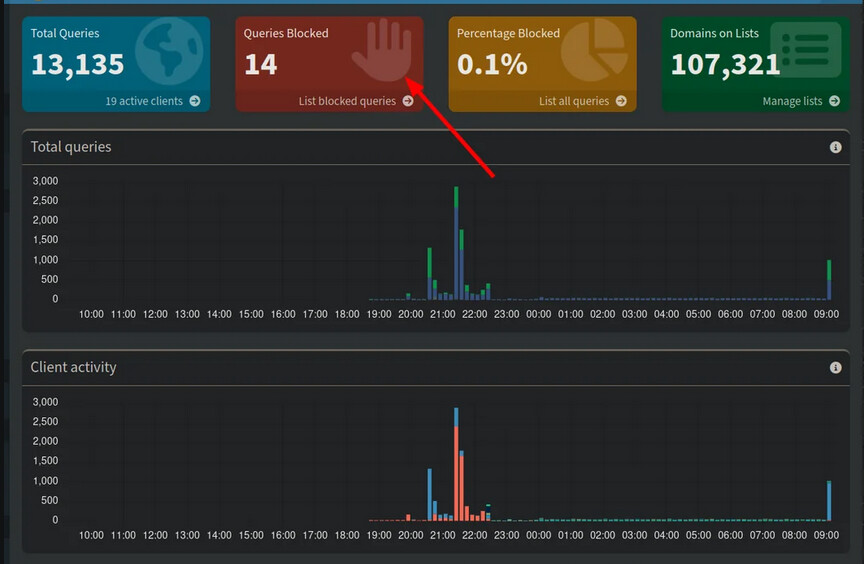Click the Queries Blocked count of 14
The width and height of the screenshot is (864, 564).
coord(261,65)
